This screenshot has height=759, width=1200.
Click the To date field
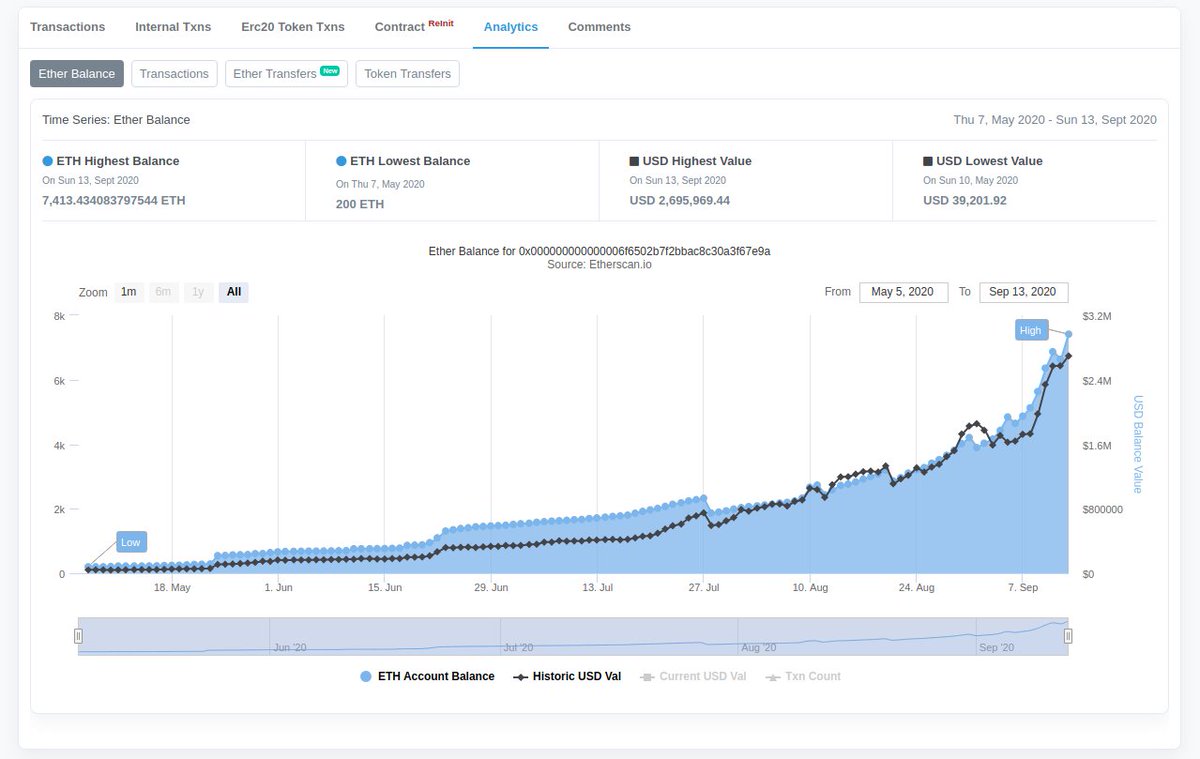pos(1024,292)
